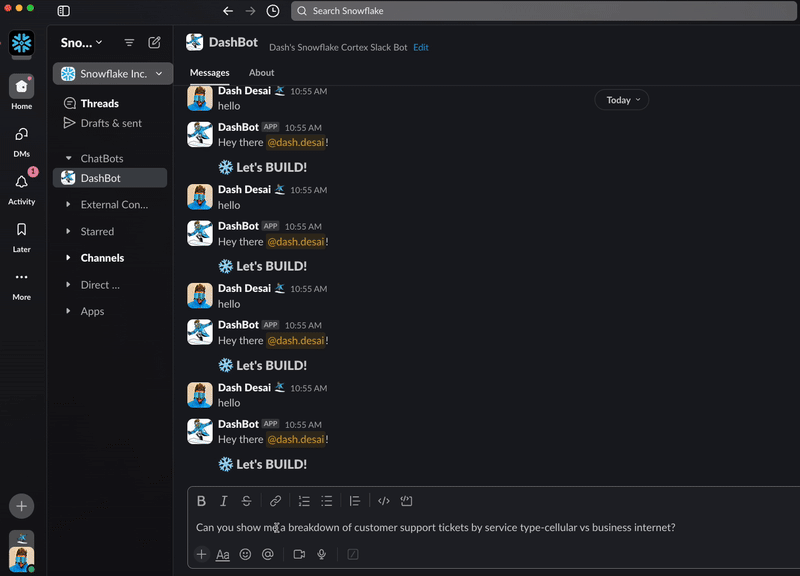Record an audio clip
Image resolution: width=800 pixels, height=576 pixels.
click(322, 554)
